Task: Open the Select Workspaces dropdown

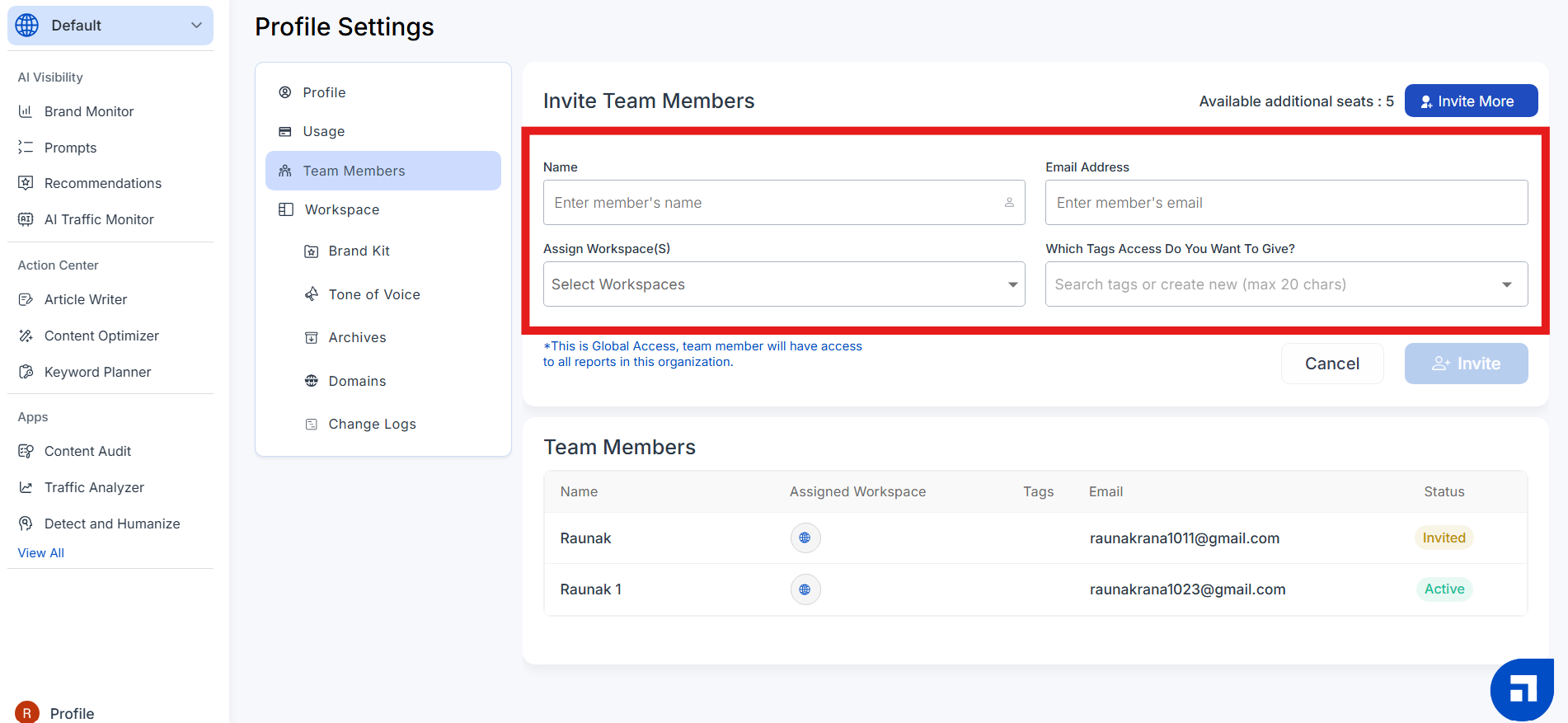Action: pyautogui.click(x=783, y=284)
